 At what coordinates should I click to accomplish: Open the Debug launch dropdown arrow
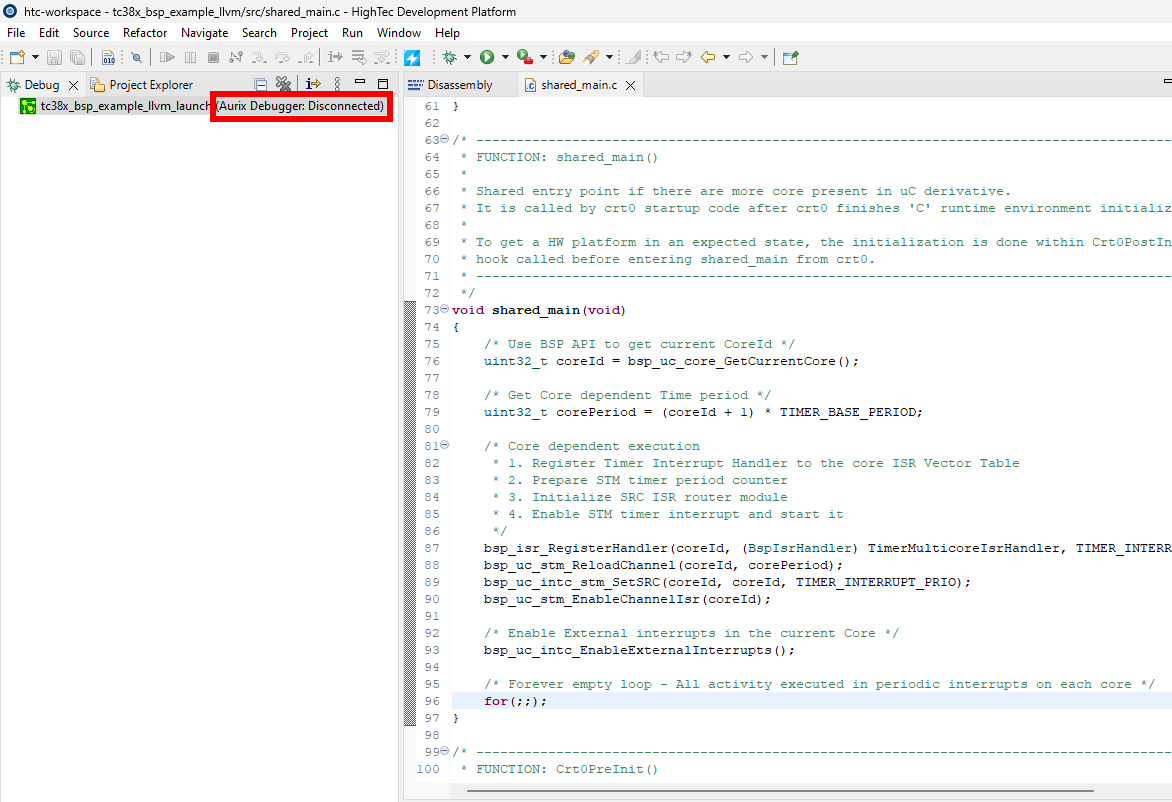(x=467, y=58)
